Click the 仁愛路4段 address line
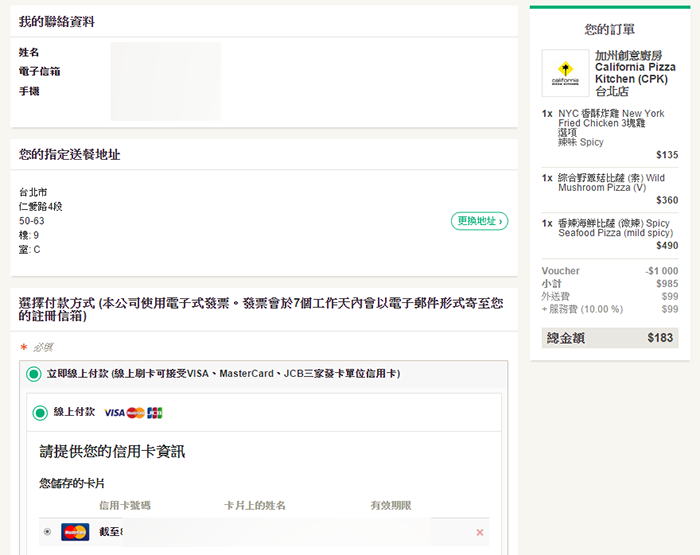Viewport: 700px width, 555px height. click(41, 207)
